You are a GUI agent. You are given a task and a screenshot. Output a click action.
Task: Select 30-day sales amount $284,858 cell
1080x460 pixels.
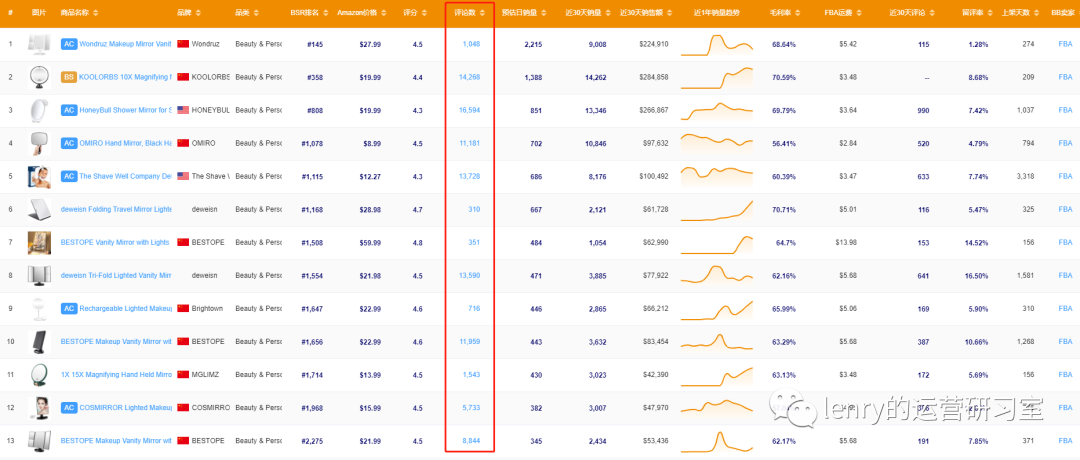654,77
